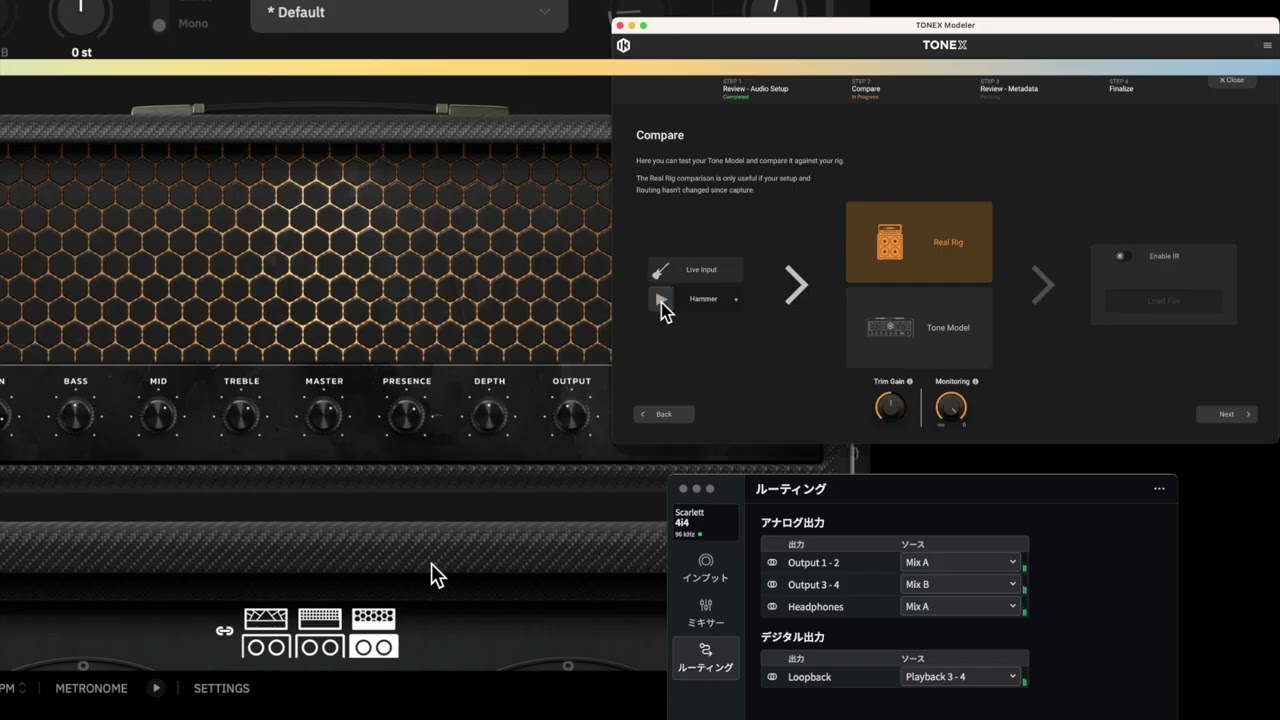
Task: Select the Real Rig option
Action: tap(919, 242)
